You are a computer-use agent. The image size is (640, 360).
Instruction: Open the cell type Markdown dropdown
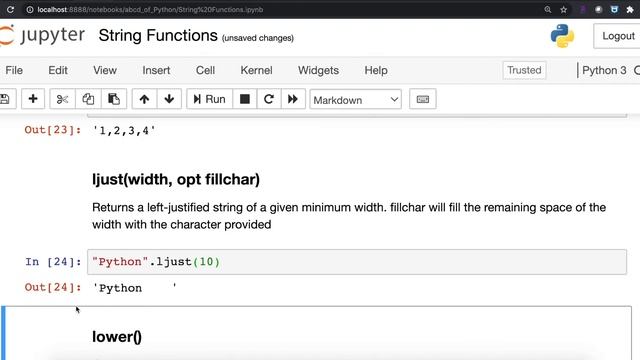click(x=356, y=100)
